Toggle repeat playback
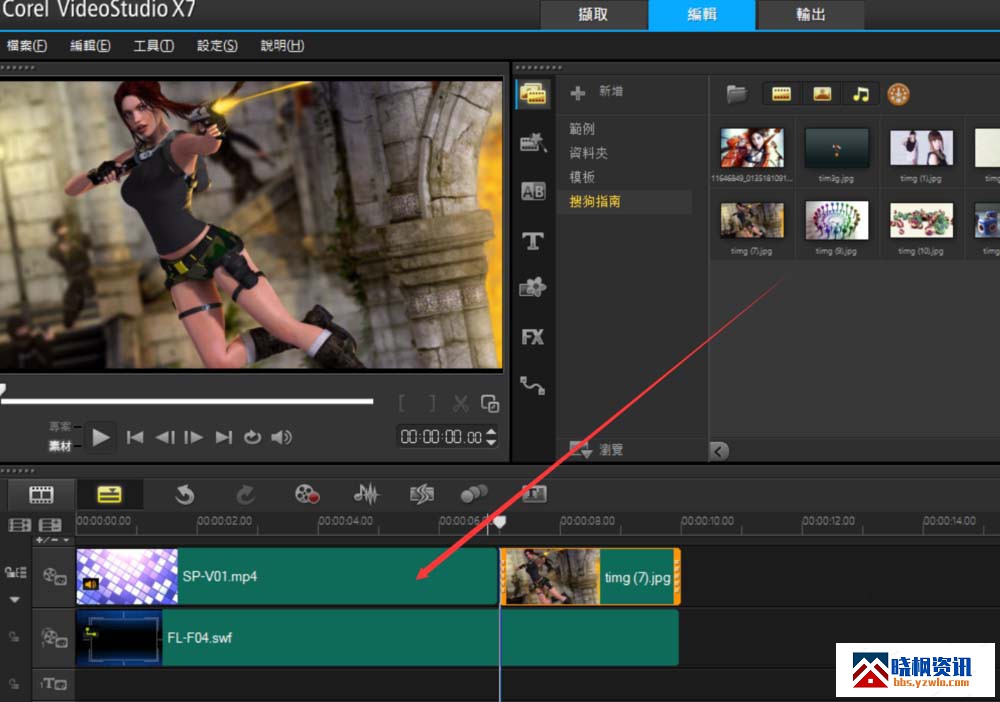This screenshot has width=1000, height=702. click(253, 437)
